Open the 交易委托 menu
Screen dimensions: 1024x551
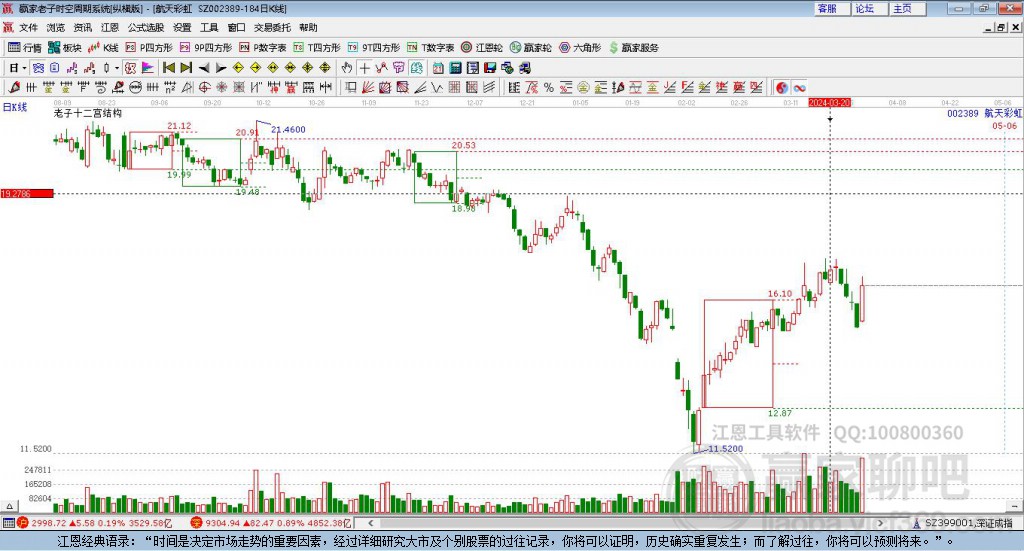(x=272, y=27)
